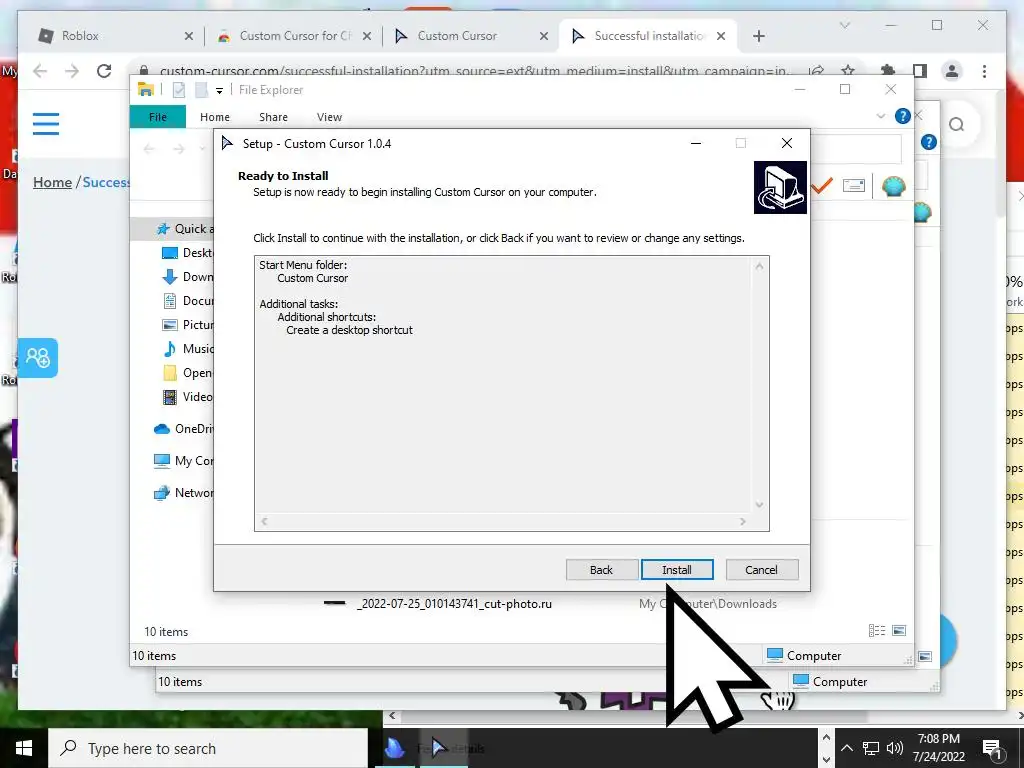Image resolution: width=1024 pixels, height=768 pixels.
Task: Open the File tab in File Explorer
Action: click(157, 117)
